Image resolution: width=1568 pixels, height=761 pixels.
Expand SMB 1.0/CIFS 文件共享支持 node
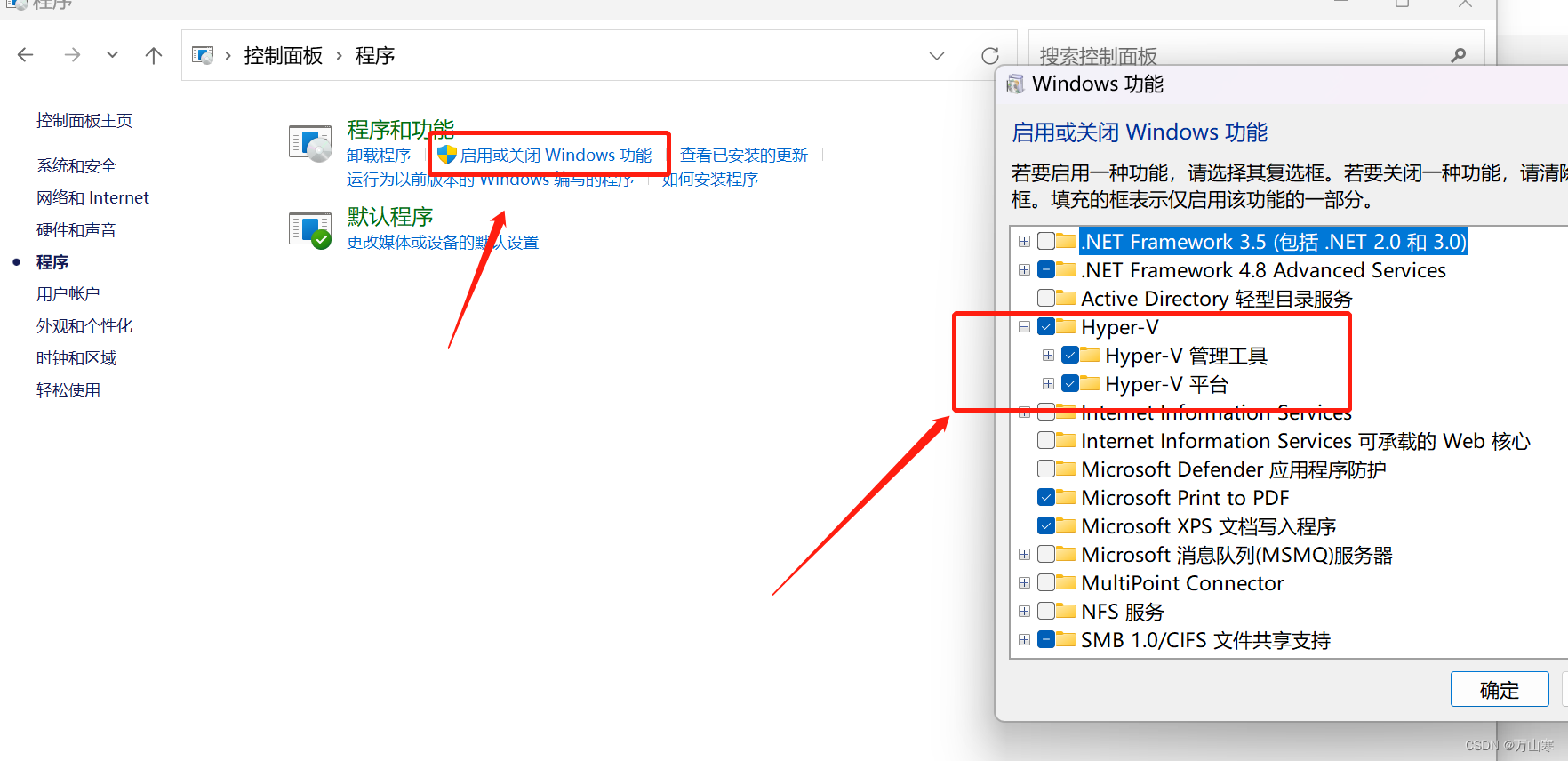tap(1025, 640)
